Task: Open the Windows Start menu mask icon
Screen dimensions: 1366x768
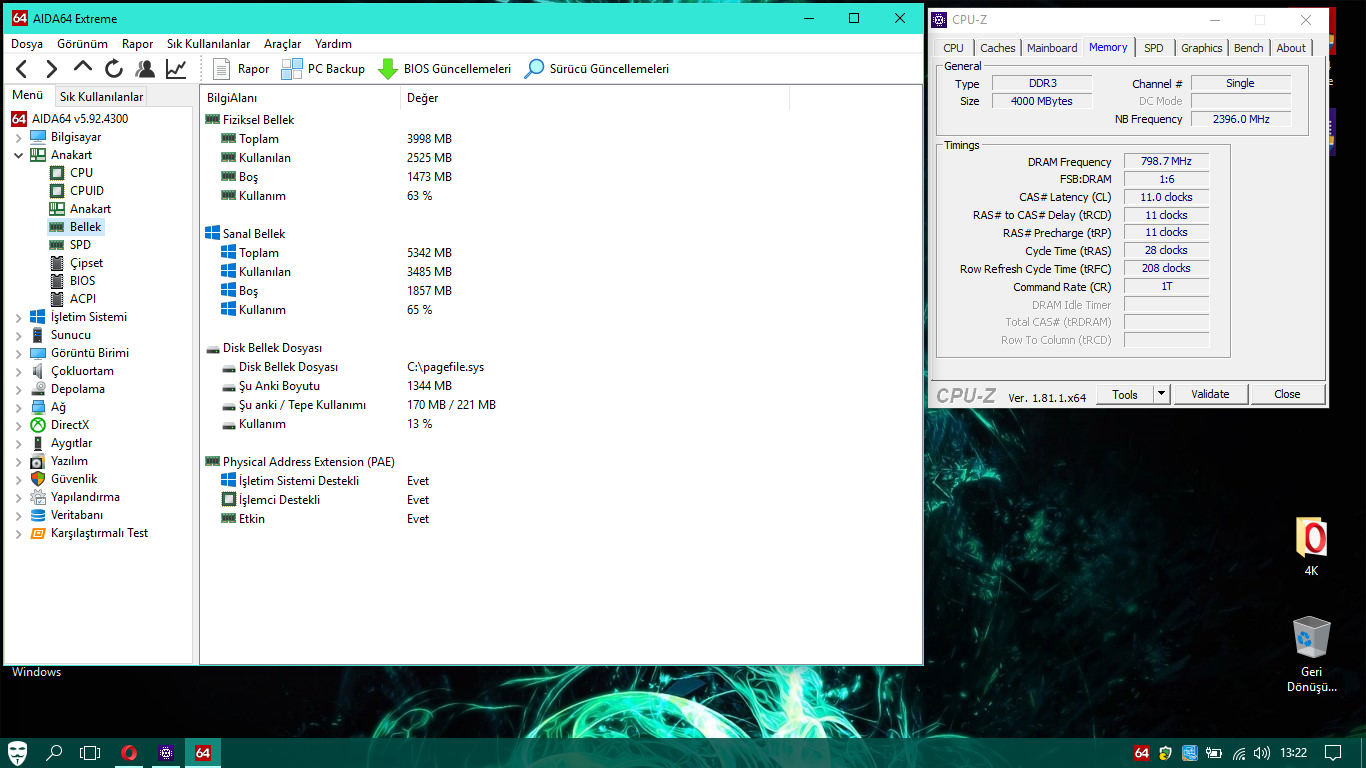Action: 18,753
